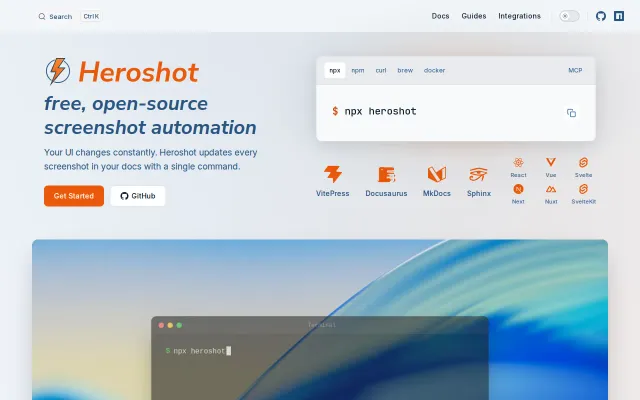Click the Docusaurus label
The width and height of the screenshot is (640, 400).
pos(386,193)
